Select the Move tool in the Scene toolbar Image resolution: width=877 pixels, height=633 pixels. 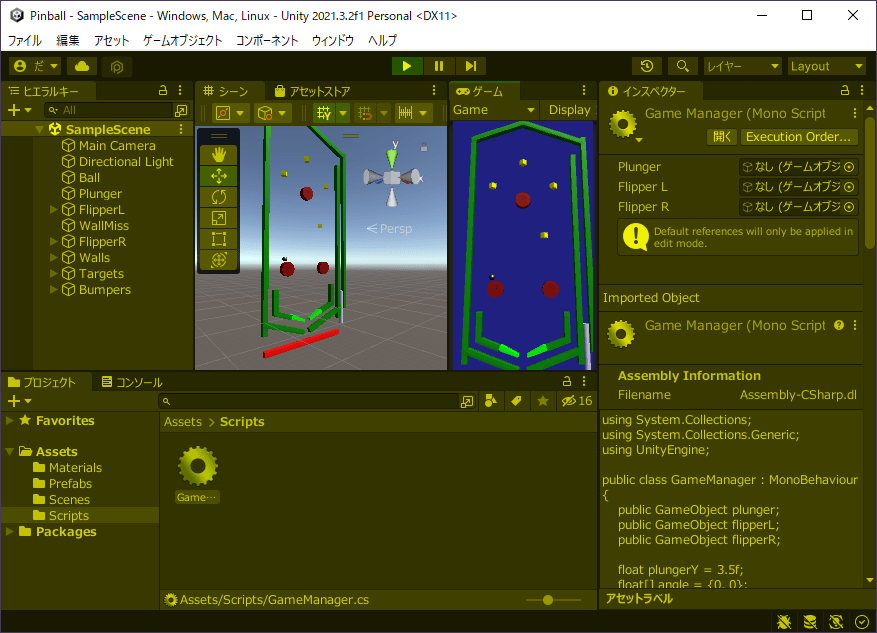pos(219,176)
